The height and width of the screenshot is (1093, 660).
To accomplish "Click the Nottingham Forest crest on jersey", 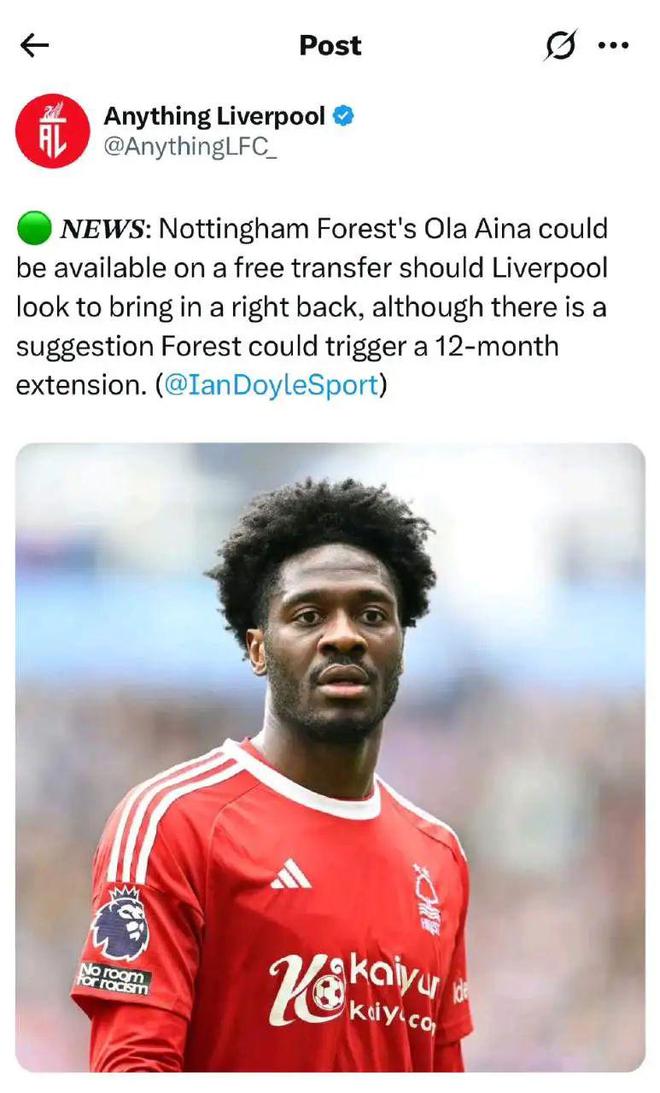I will click(x=427, y=899).
